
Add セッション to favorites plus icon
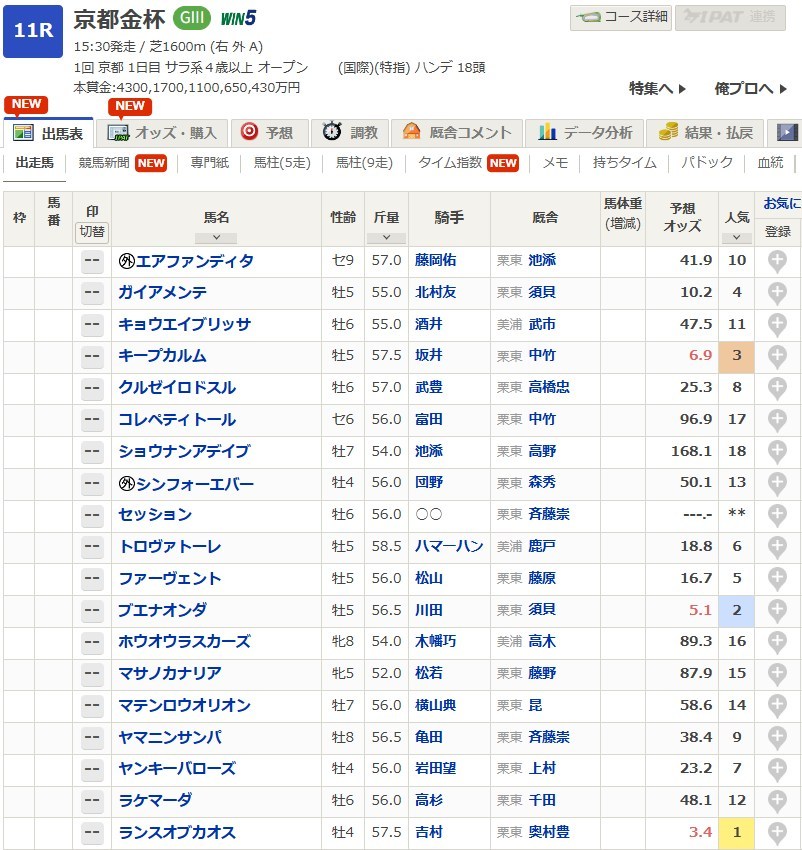[x=777, y=515]
